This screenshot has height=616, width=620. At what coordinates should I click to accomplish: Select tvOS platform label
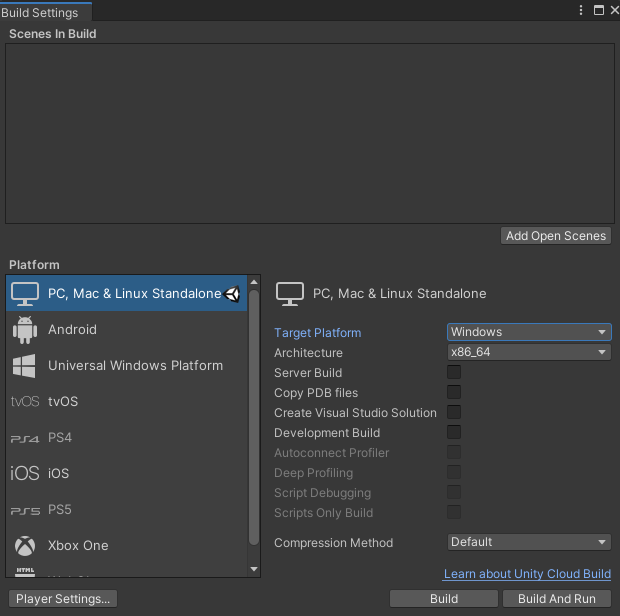pos(63,402)
